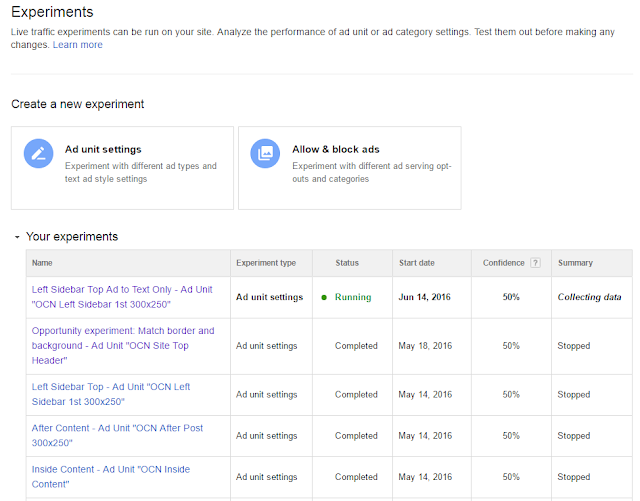Sort by the Experiment type column header

266,263
